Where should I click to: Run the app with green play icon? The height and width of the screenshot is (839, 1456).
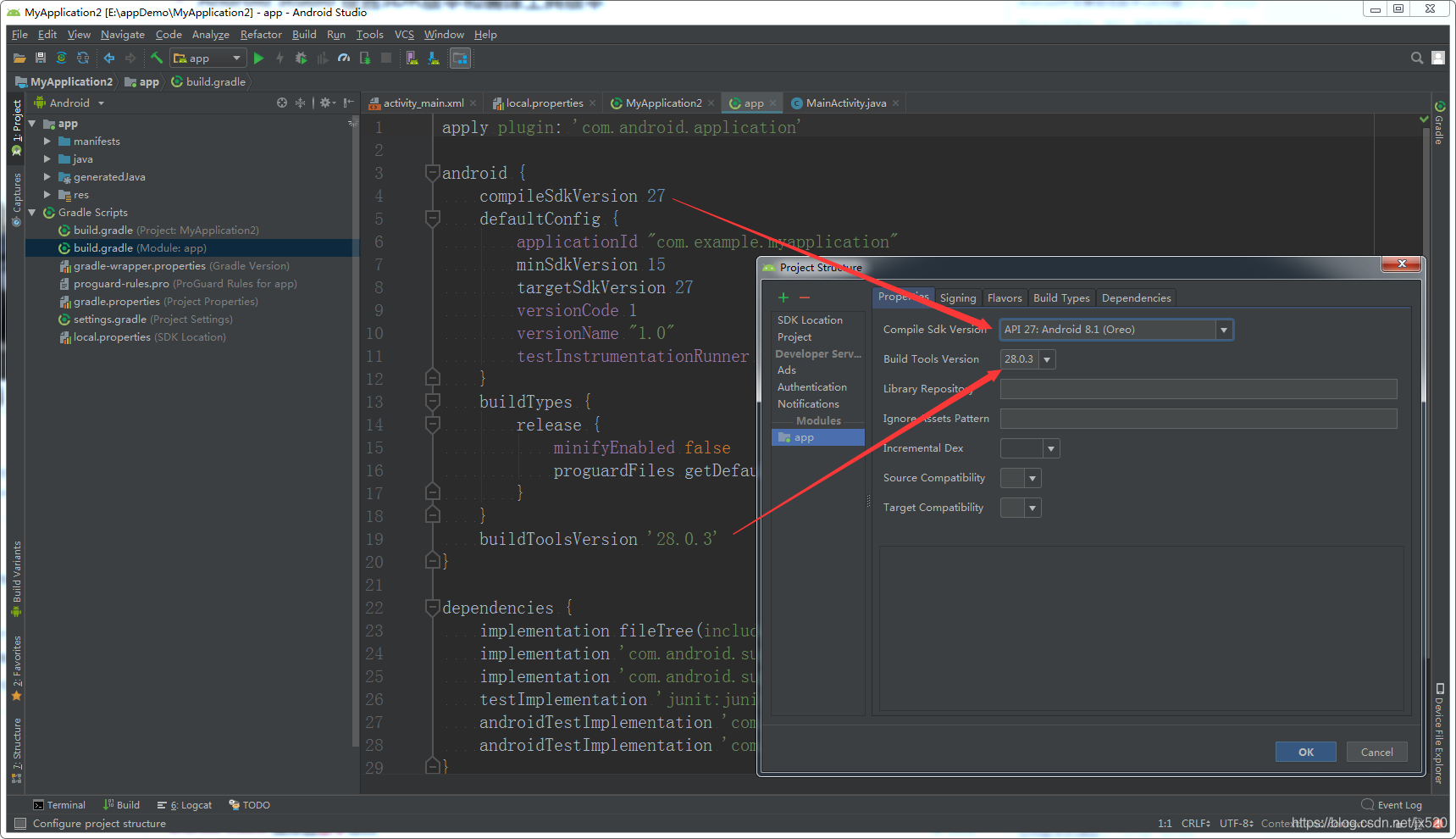coord(259,58)
